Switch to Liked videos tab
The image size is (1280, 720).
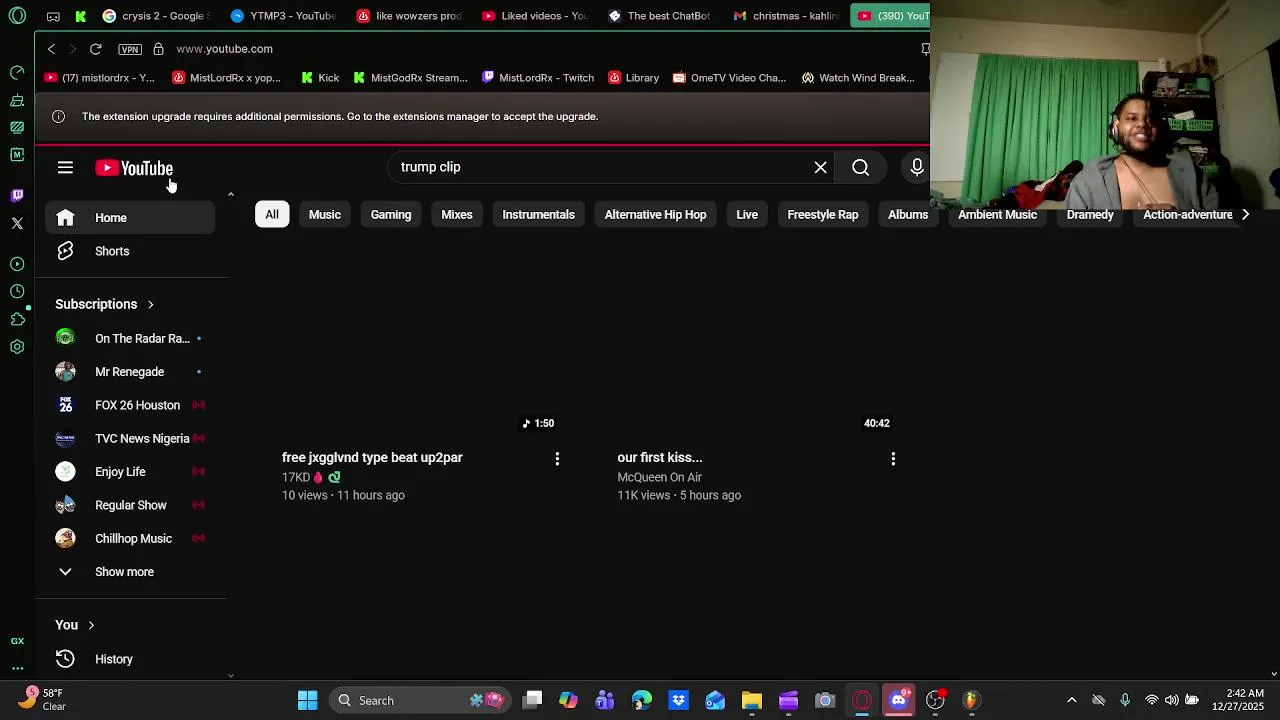click(x=535, y=16)
